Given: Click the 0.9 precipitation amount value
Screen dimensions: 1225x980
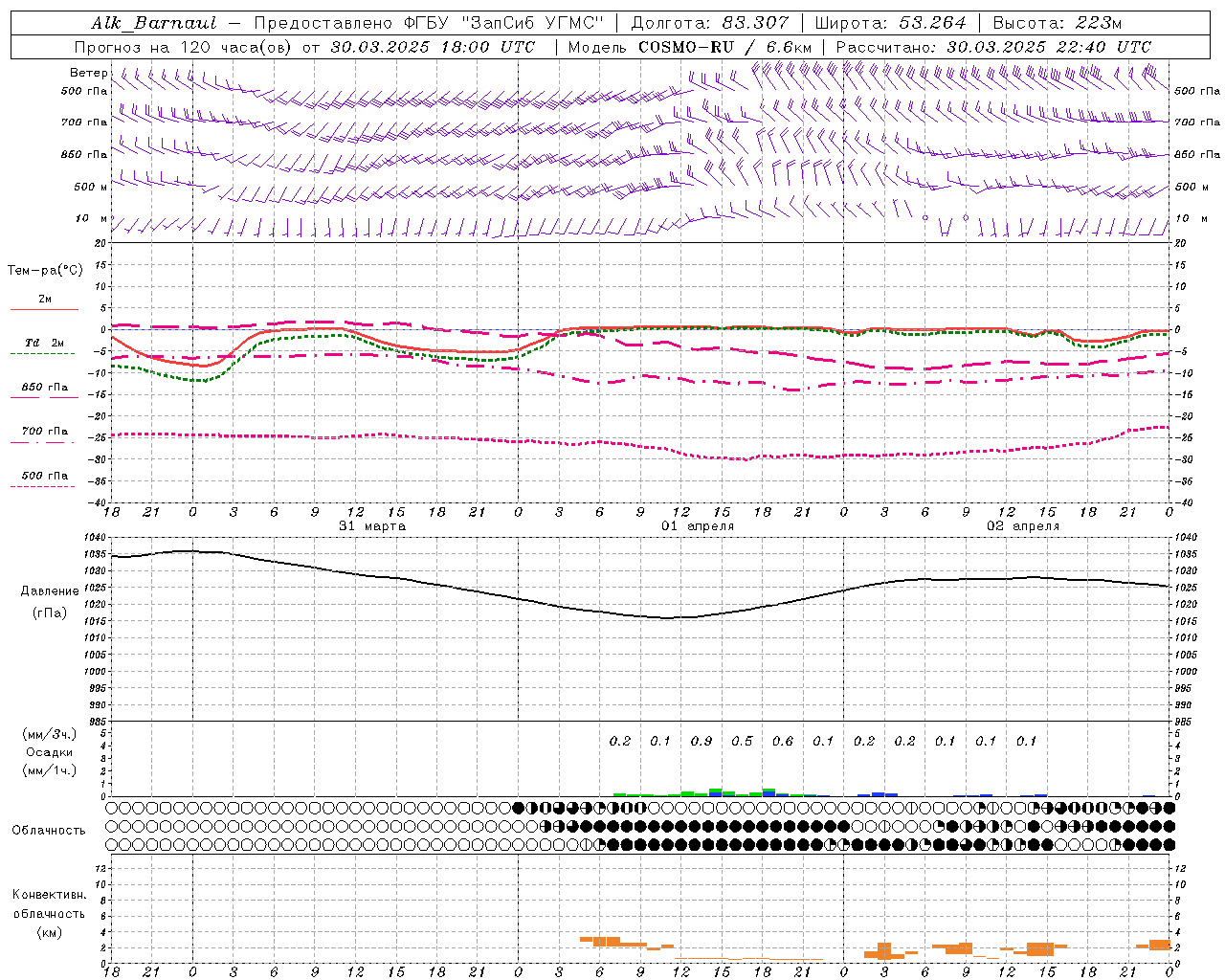Looking at the screenshot, I should 702,741.
